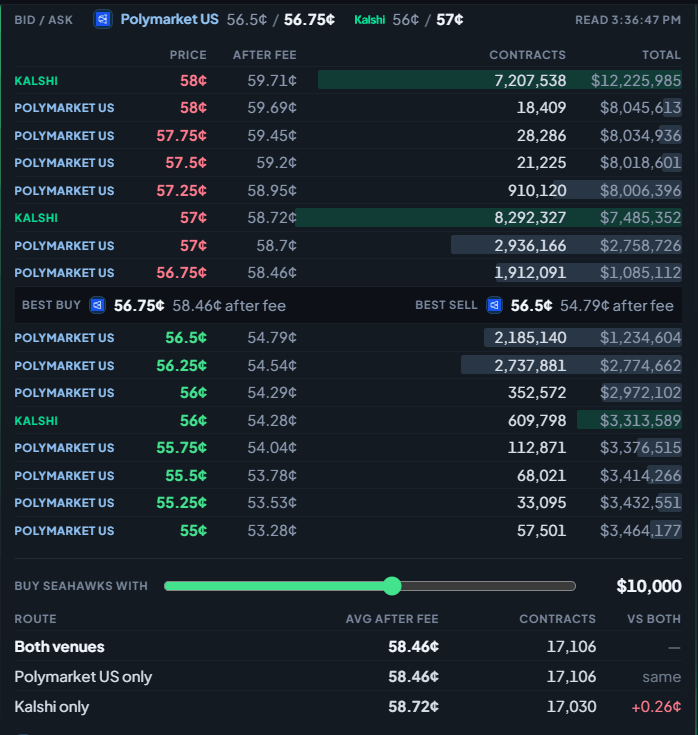Click the 57.25¢ ask price
Image resolution: width=698 pixels, height=735 pixels.
pyautogui.click(x=181, y=191)
